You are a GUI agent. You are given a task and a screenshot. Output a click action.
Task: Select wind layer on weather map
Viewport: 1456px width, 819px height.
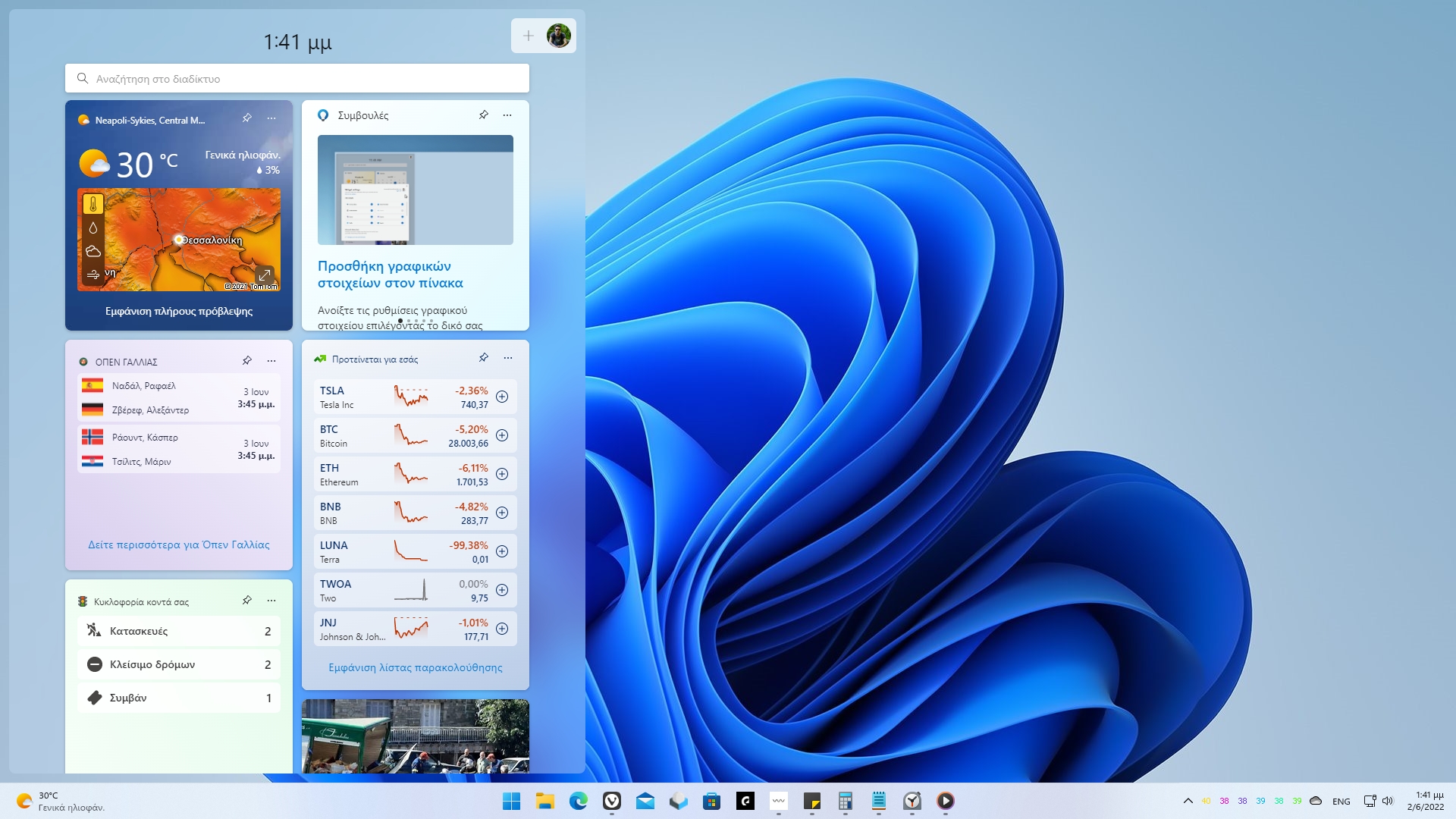tap(93, 275)
